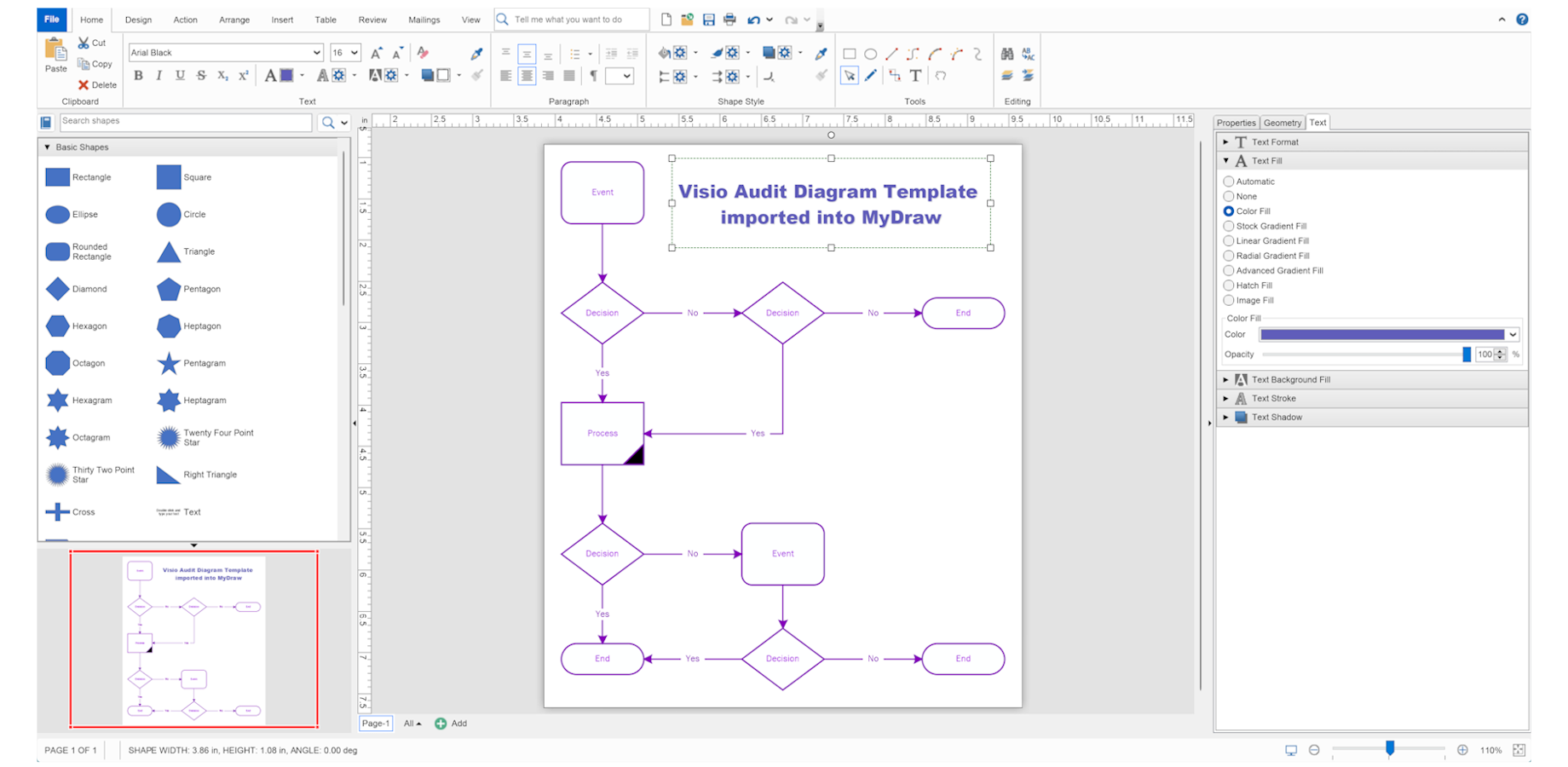The width and height of the screenshot is (1568, 767).
Task: Select the Pointer selection tool
Action: (x=850, y=75)
